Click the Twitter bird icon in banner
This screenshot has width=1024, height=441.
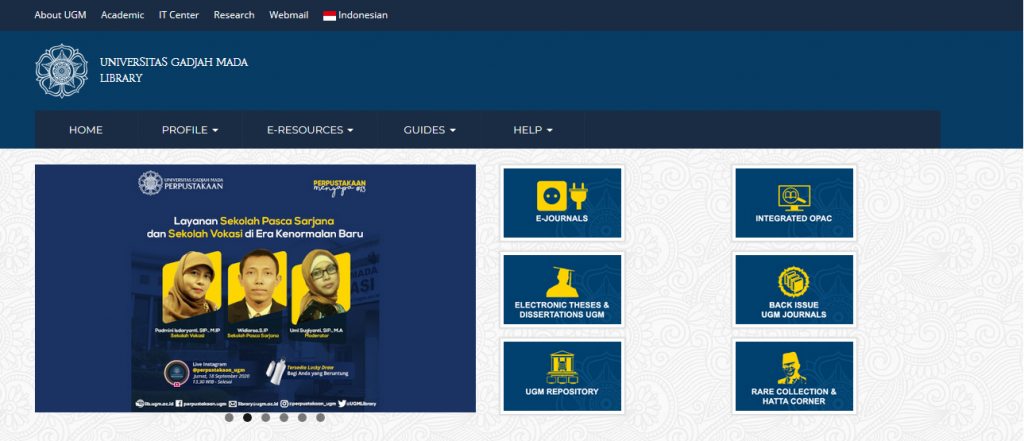tap(342, 404)
